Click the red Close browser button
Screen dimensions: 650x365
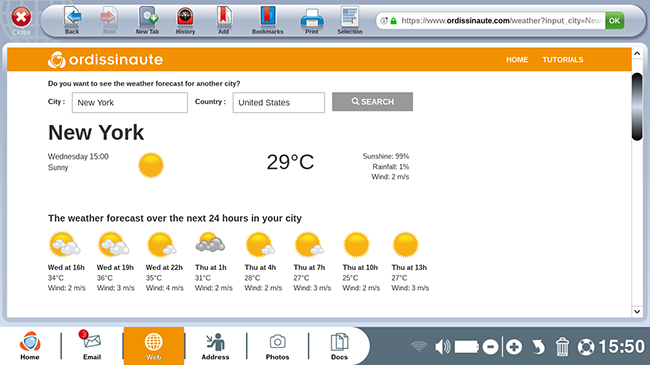coord(21,17)
